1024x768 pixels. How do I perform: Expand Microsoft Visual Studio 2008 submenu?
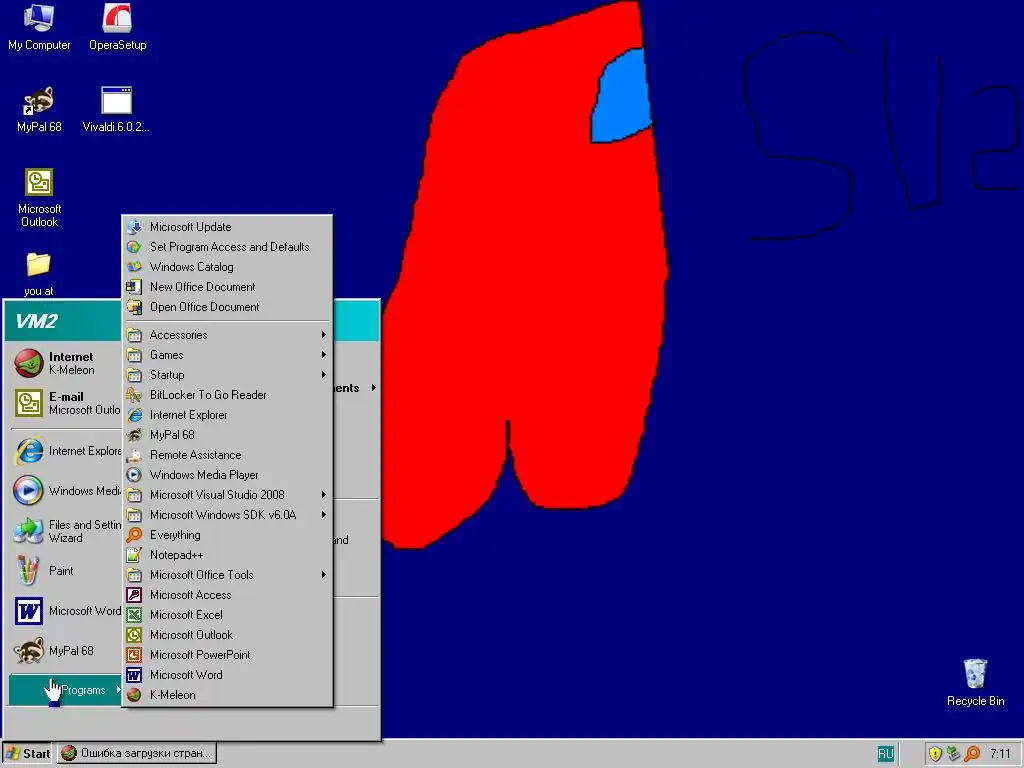click(x=228, y=495)
